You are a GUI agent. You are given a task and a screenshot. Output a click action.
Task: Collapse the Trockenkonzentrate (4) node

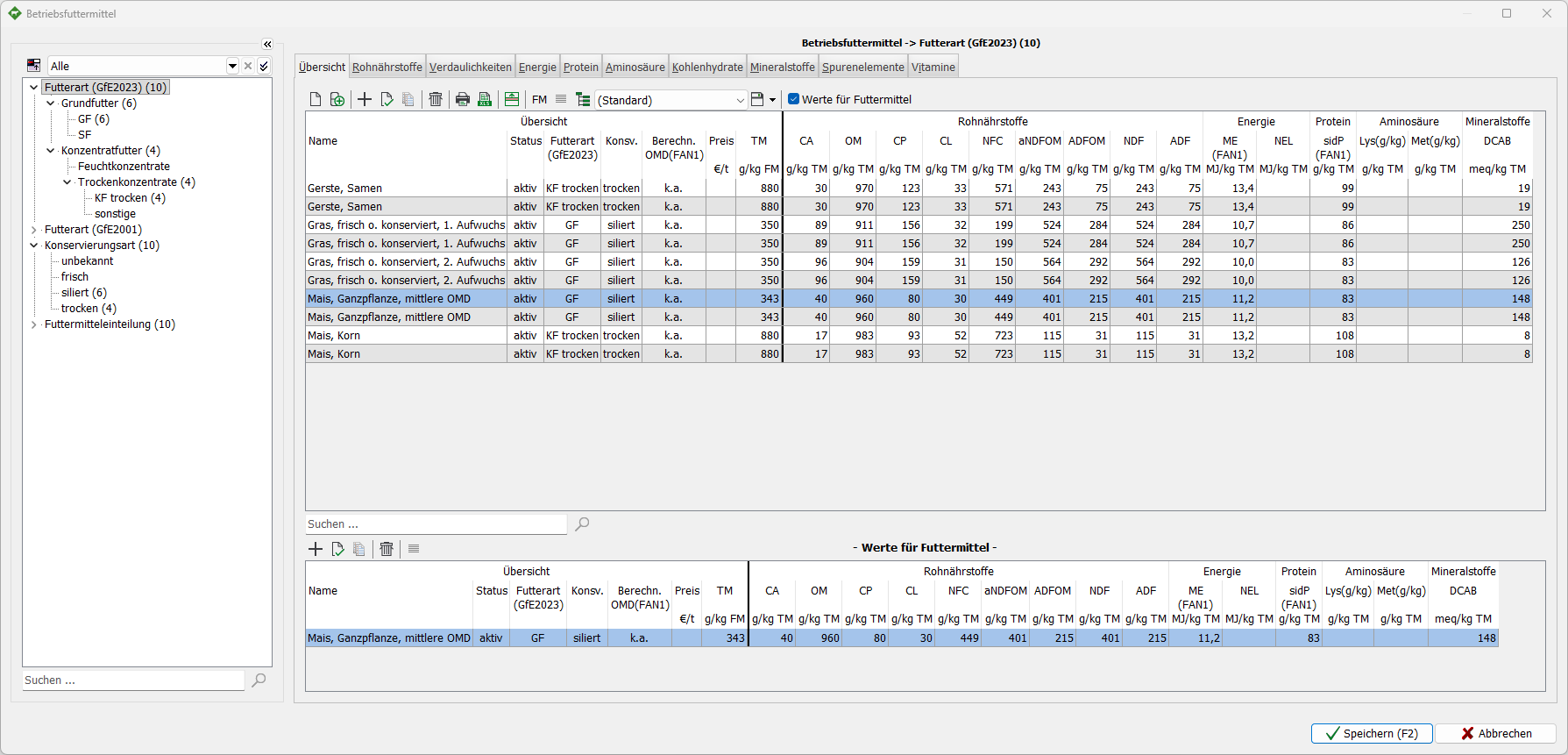click(67, 182)
